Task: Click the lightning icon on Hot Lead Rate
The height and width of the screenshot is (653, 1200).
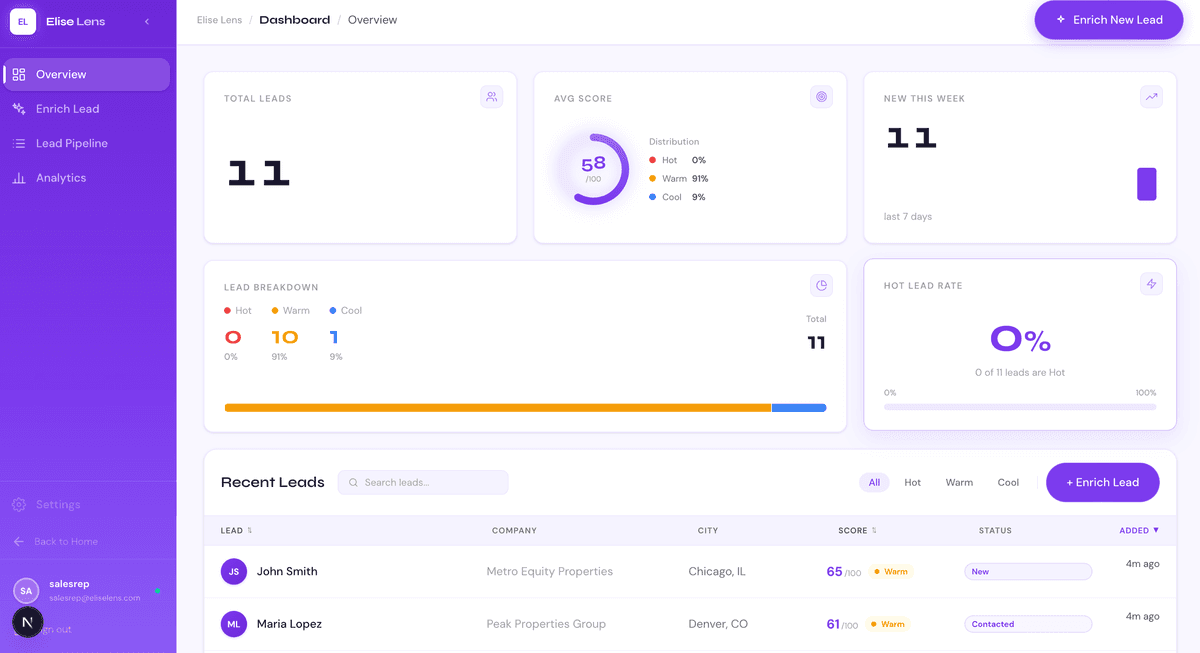Action: pos(1151,284)
